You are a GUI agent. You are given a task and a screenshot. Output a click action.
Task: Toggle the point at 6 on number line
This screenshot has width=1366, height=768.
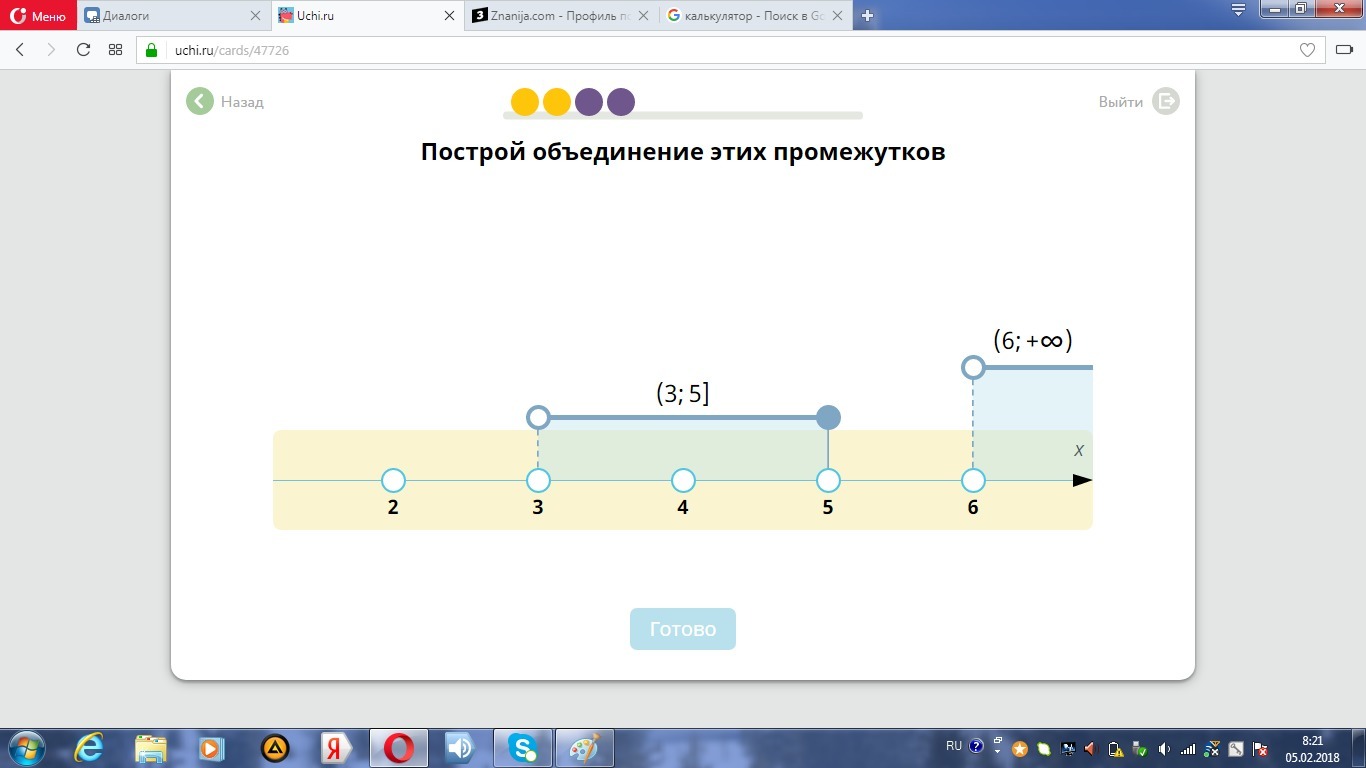pyautogui.click(x=973, y=481)
